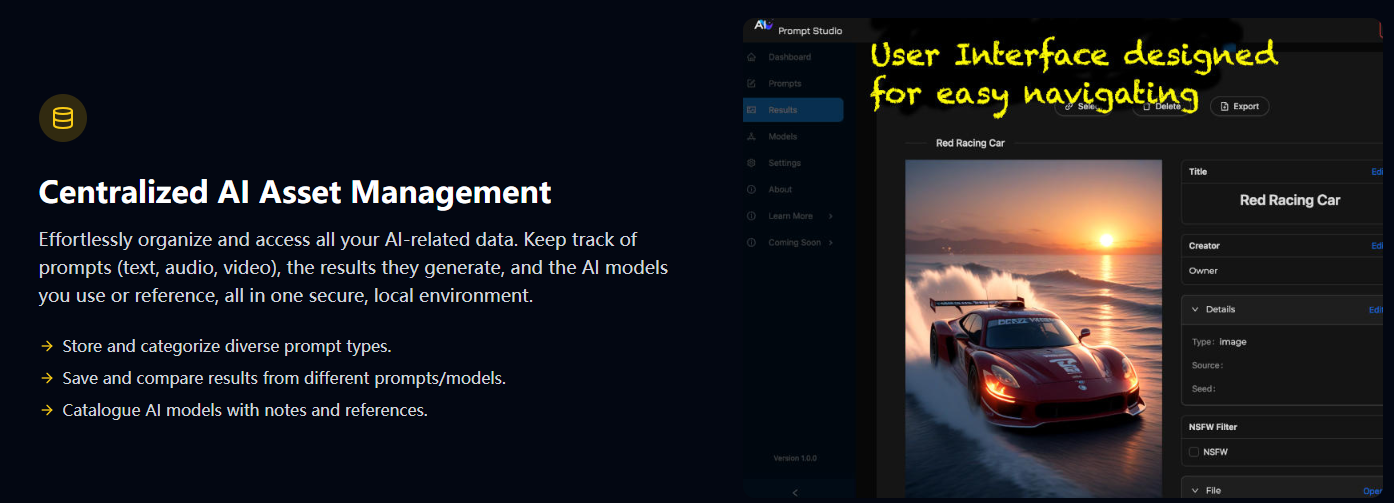
Task: Click the Results image icon in sidebar
Action: tap(752, 110)
